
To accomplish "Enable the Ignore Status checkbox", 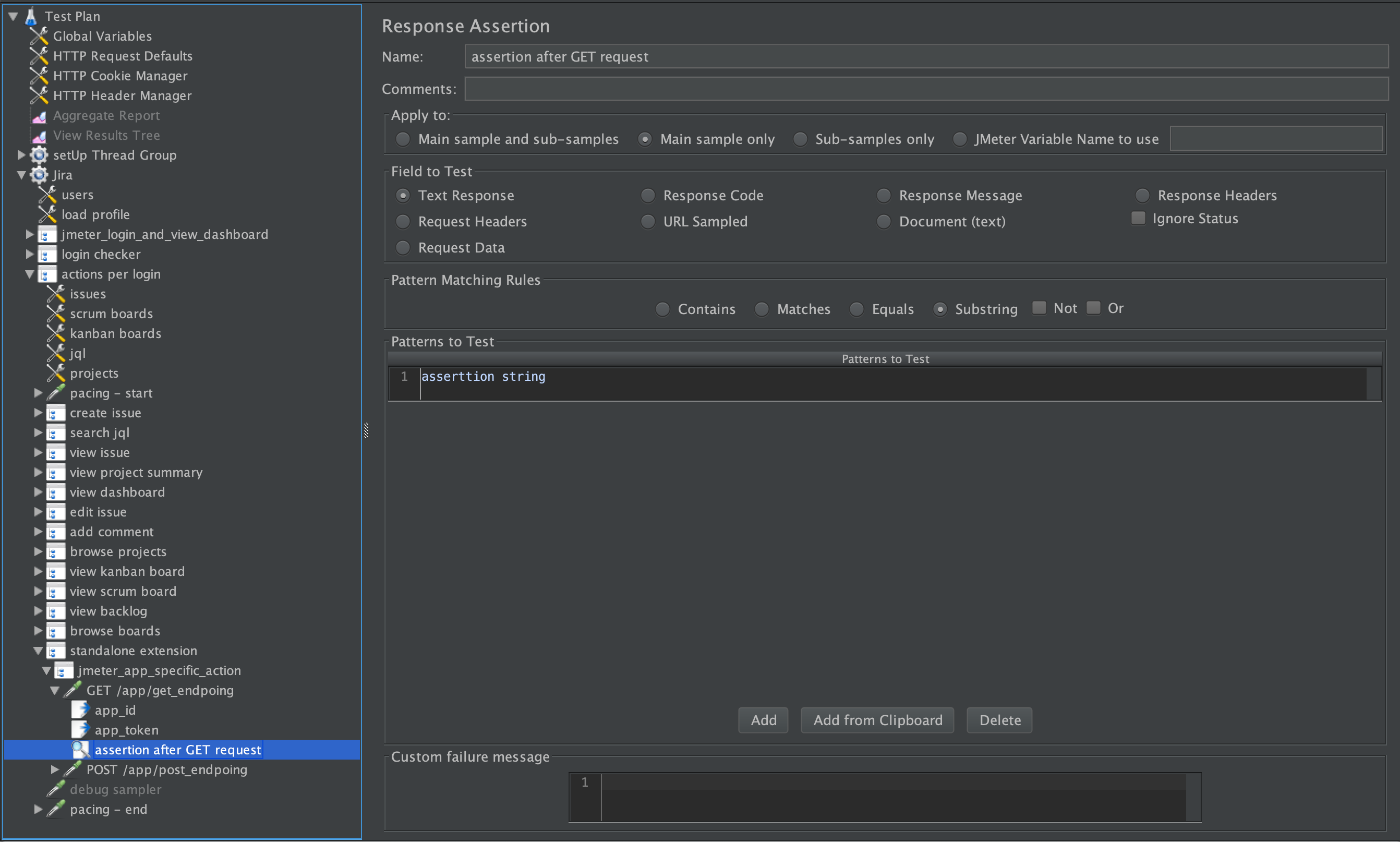I will pyautogui.click(x=1137, y=218).
